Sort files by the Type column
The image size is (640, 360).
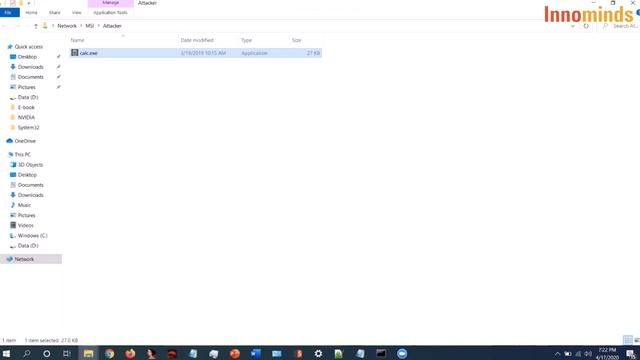247,40
